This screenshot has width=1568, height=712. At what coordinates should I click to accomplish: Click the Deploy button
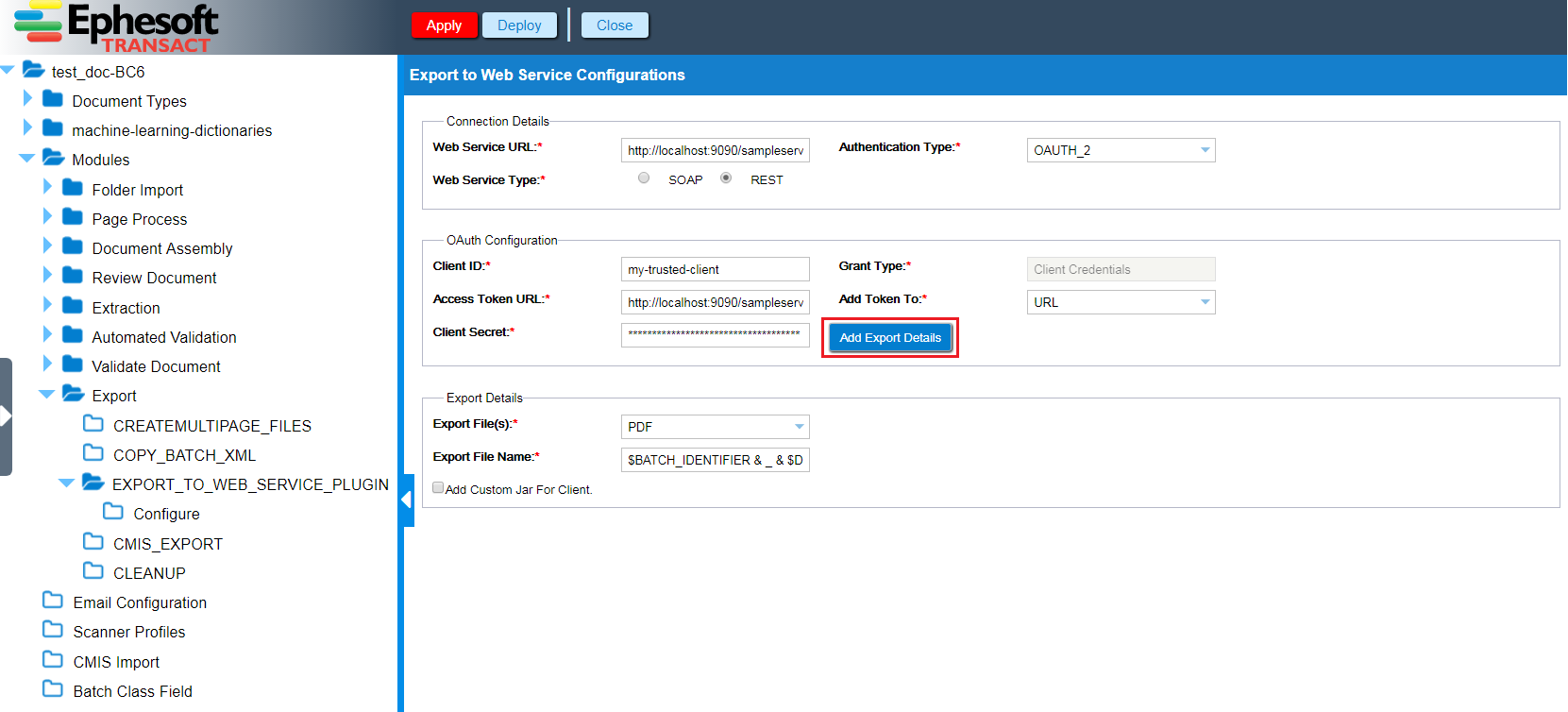(519, 25)
